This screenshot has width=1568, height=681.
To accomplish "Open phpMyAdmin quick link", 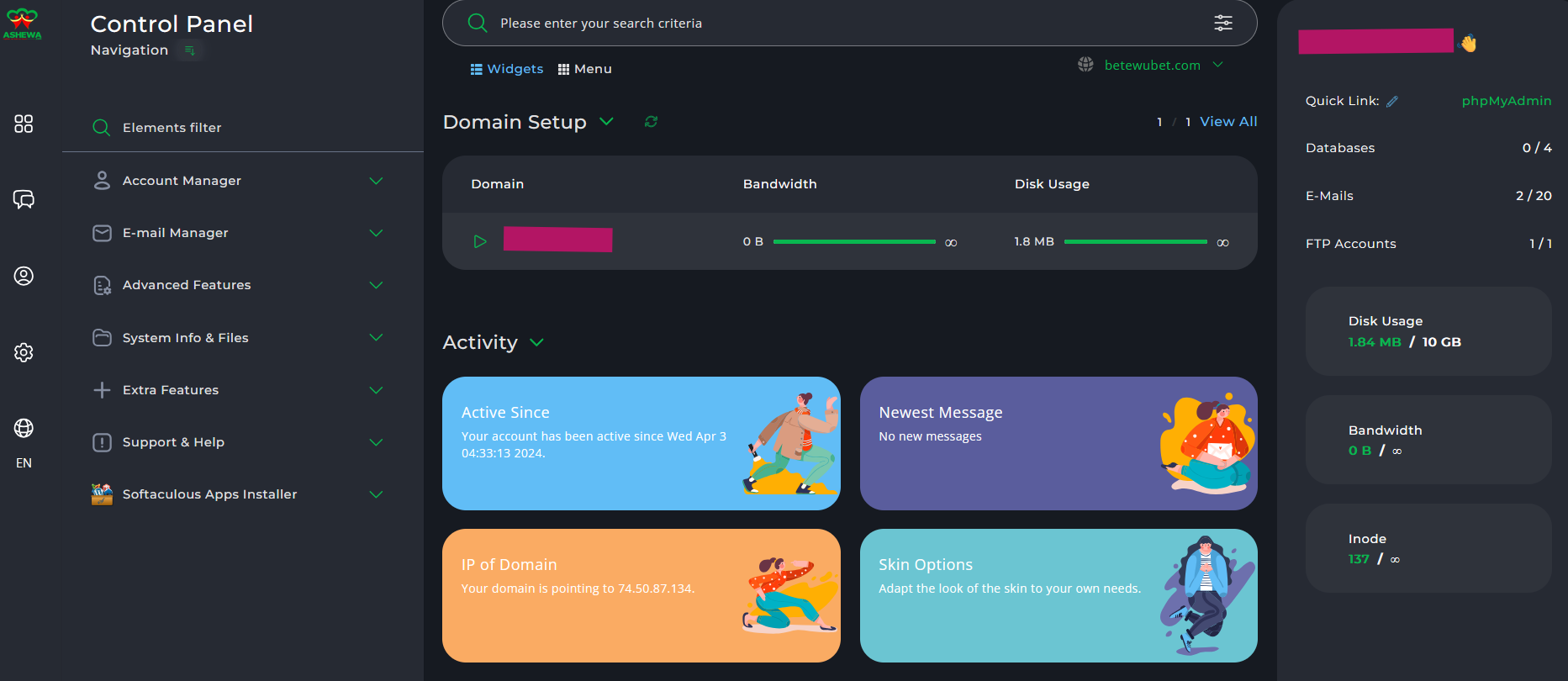I will [x=1507, y=101].
